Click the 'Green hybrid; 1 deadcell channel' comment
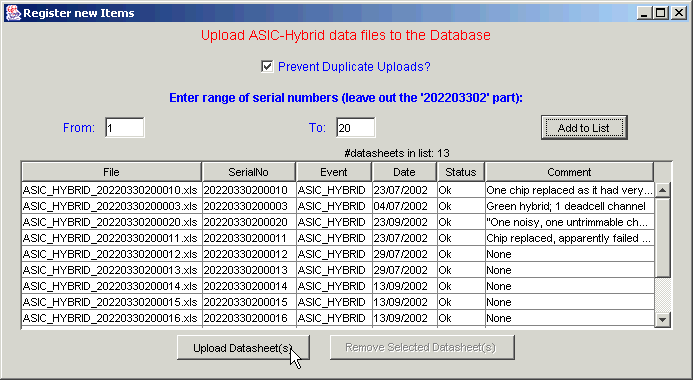Image resolution: width=693 pixels, height=380 pixels. pyautogui.click(x=570, y=206)
